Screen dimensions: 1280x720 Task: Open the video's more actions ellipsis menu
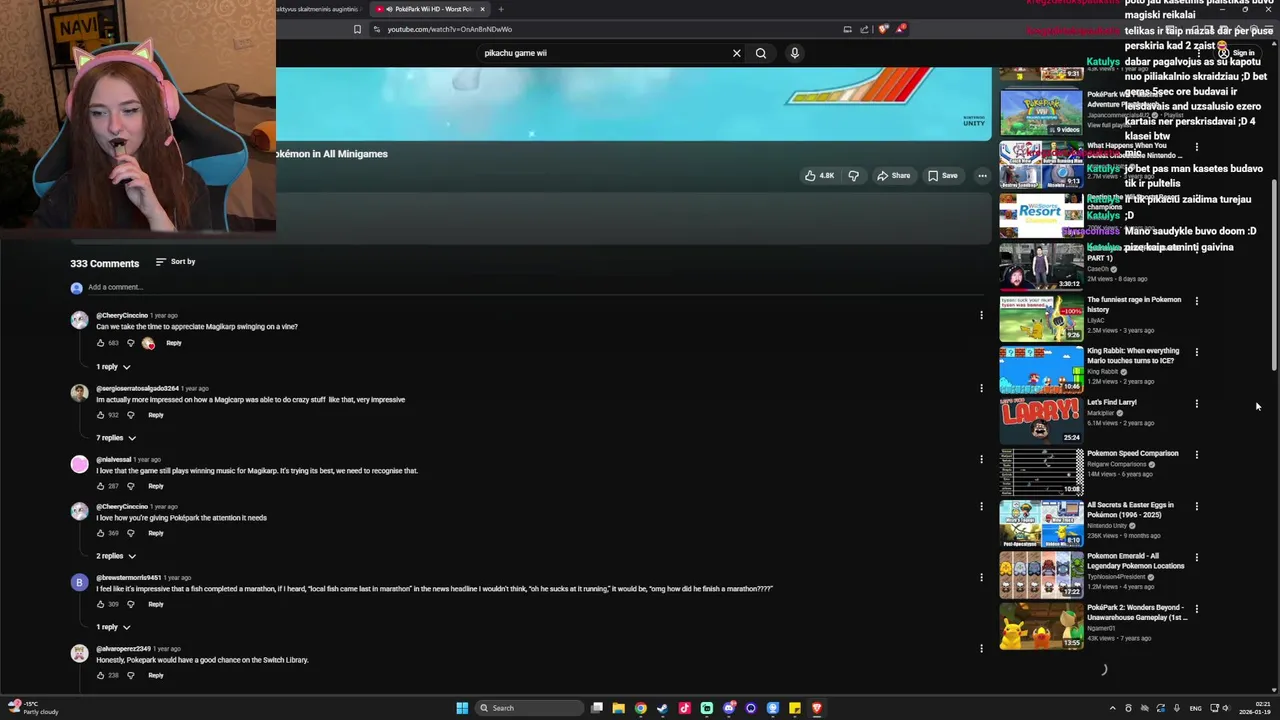[x=982, y=176]
